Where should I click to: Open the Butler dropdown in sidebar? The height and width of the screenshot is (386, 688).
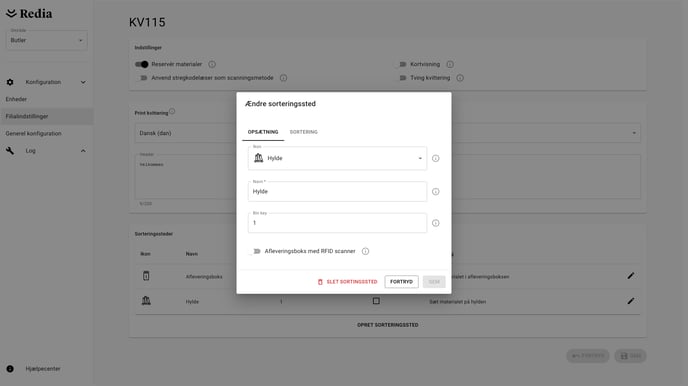pos(47,40)
